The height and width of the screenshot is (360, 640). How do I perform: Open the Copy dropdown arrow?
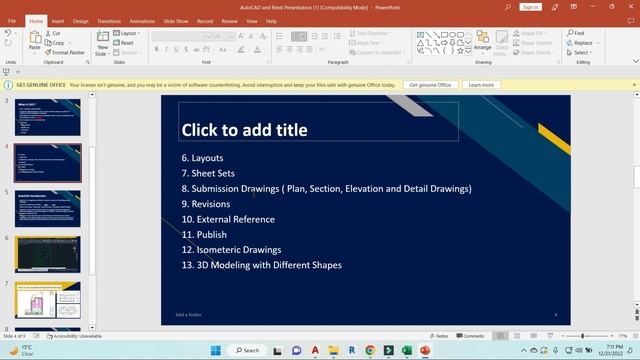pos(69,43)
